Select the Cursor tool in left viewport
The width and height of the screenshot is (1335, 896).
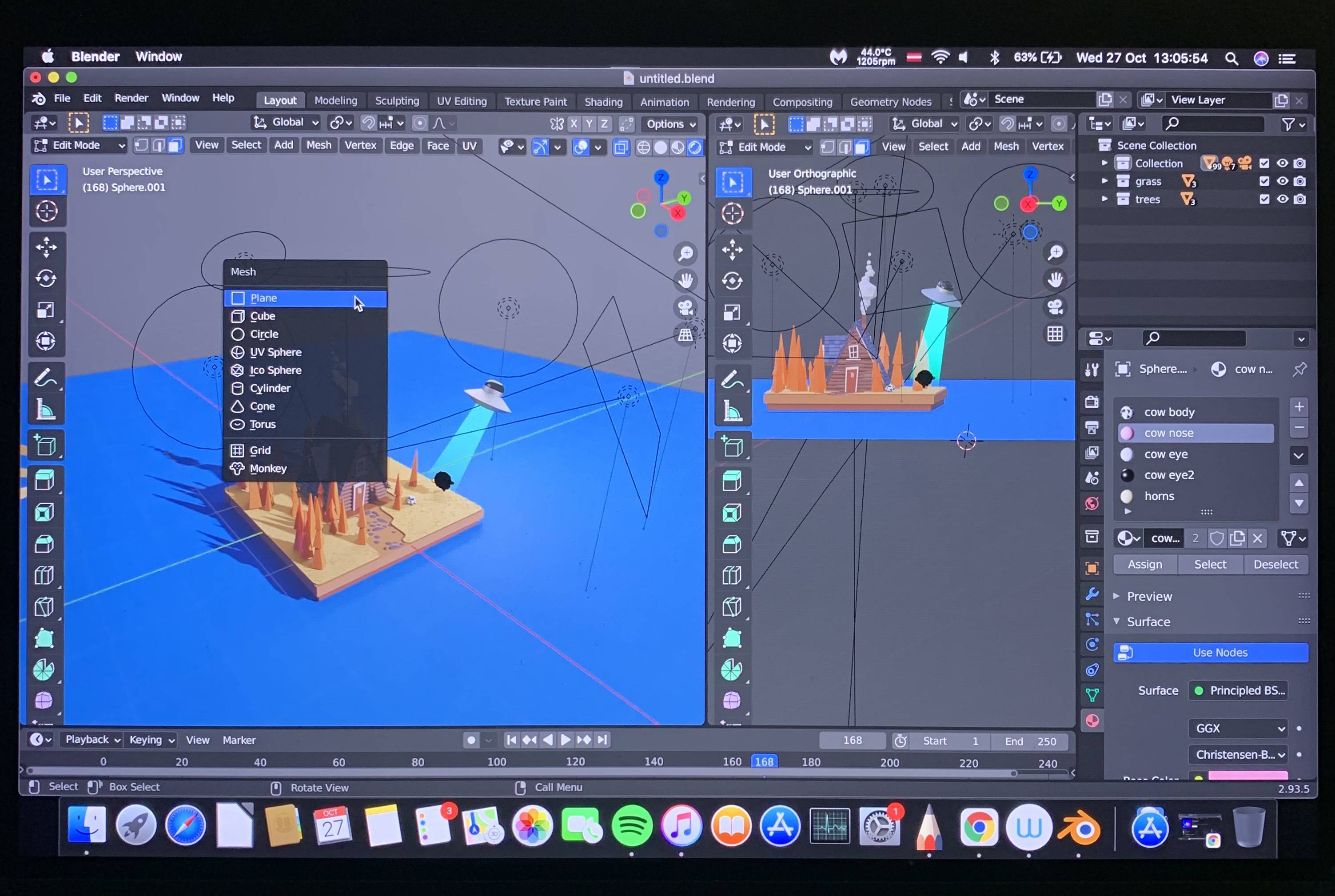click(46, 211)
